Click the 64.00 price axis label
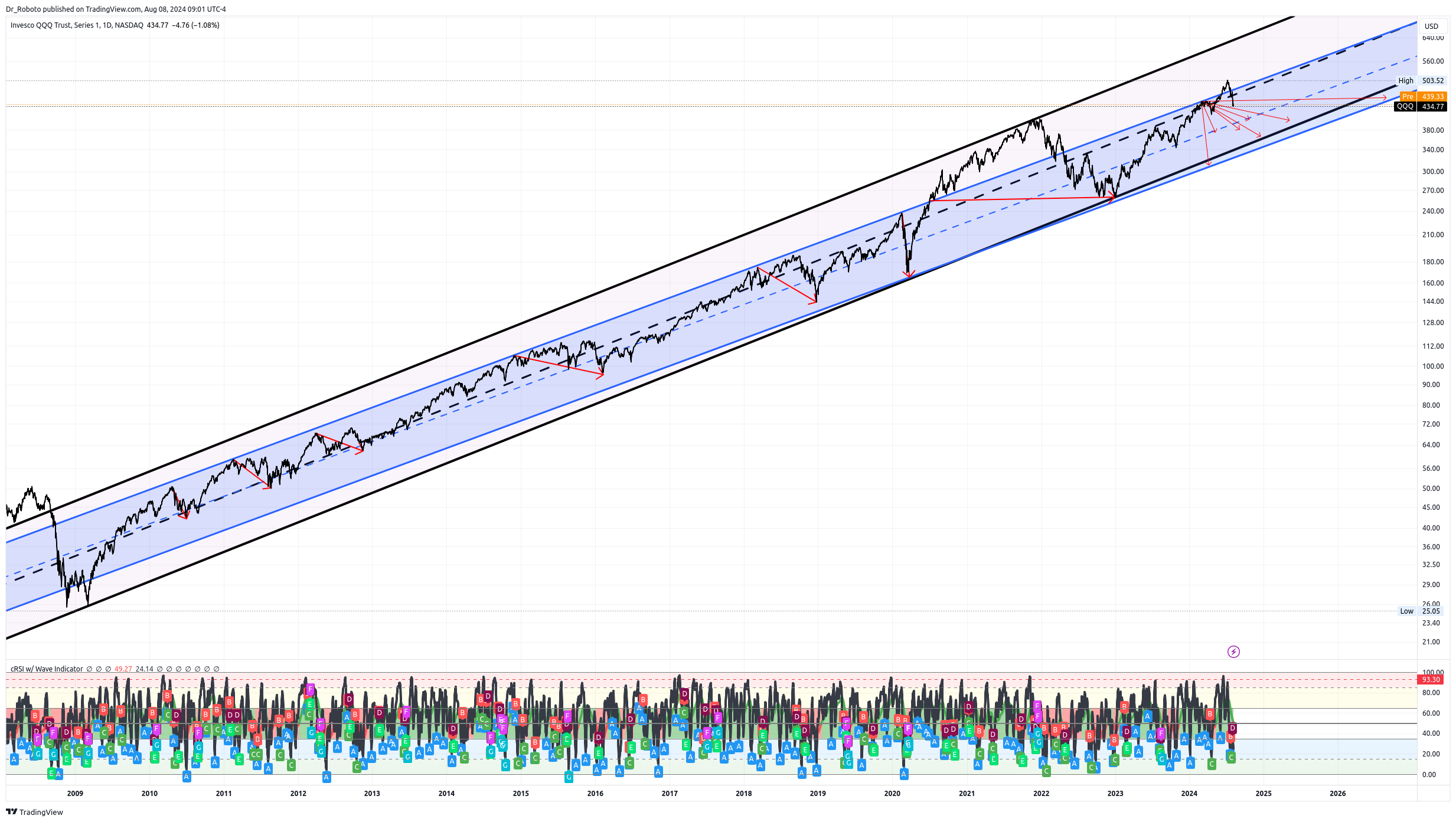The height and width of the screenshot is (822, 1456). pos(1431,444)
